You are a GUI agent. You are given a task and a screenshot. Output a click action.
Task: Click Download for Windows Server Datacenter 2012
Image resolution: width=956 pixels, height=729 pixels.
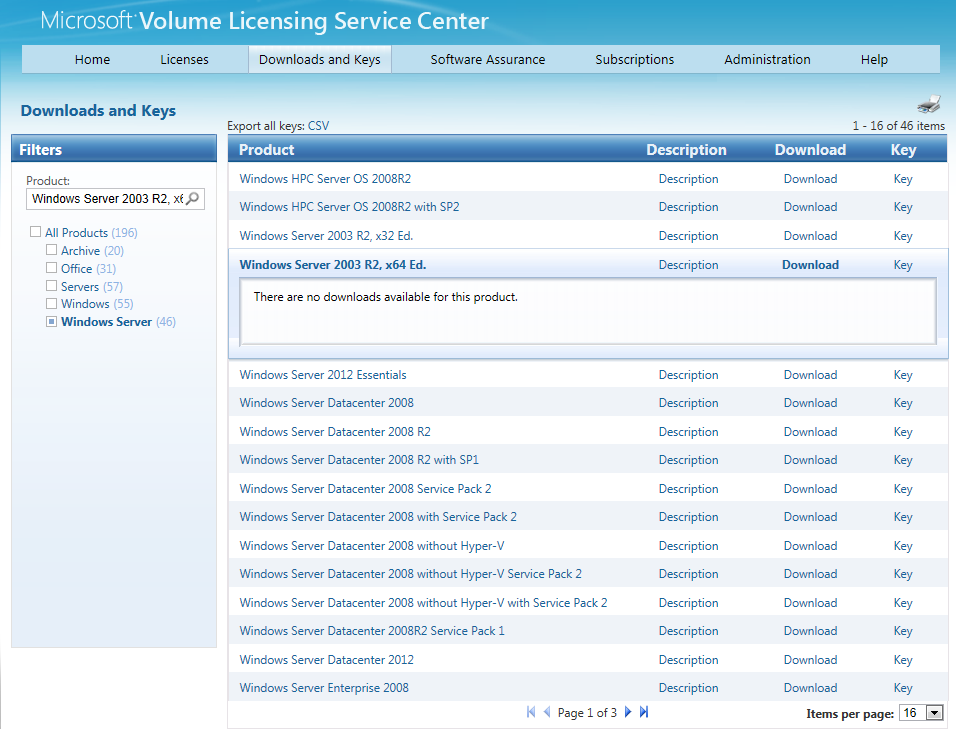point(810,660)
